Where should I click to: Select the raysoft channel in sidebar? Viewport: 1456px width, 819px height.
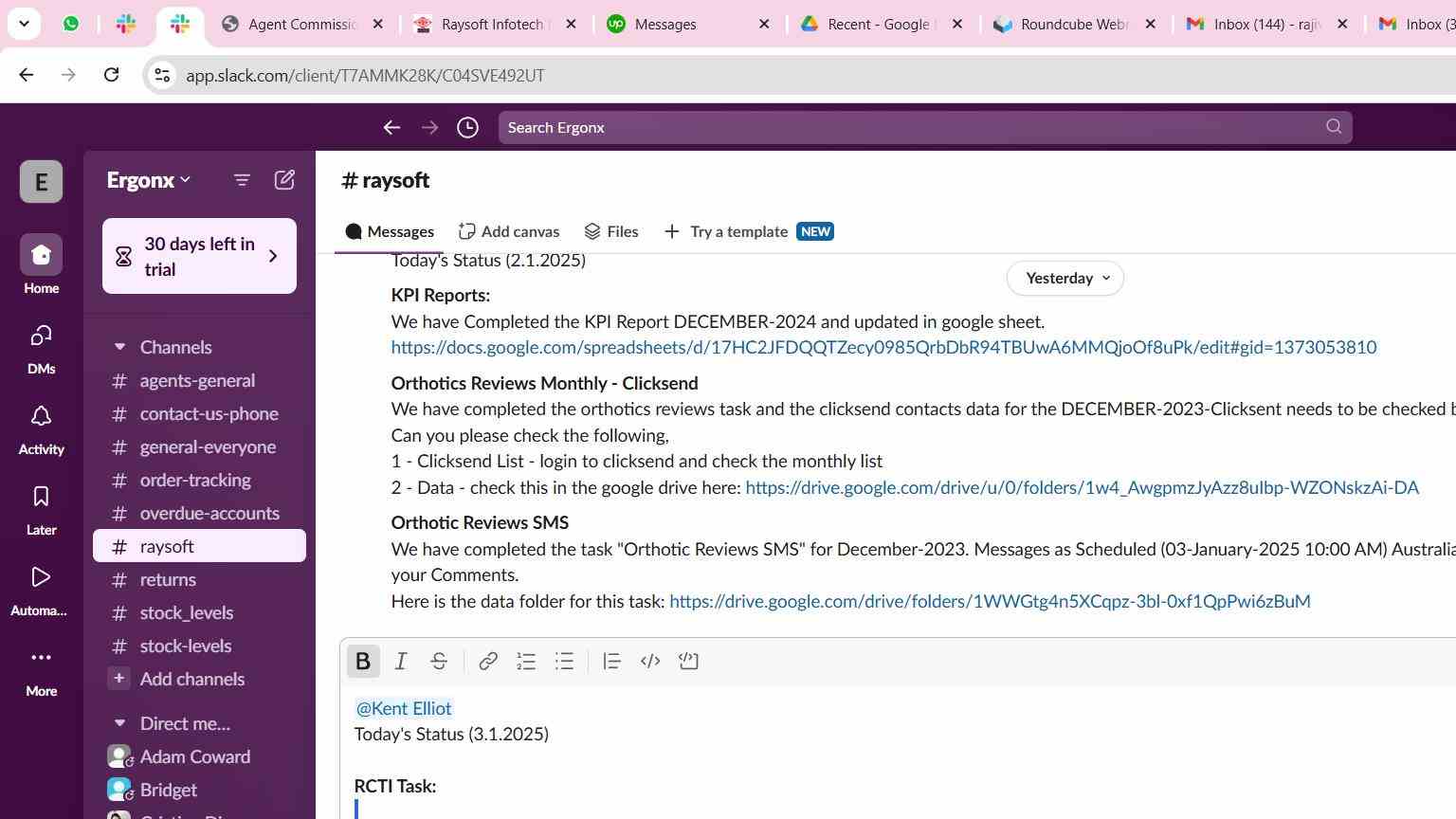coord(199,546)
